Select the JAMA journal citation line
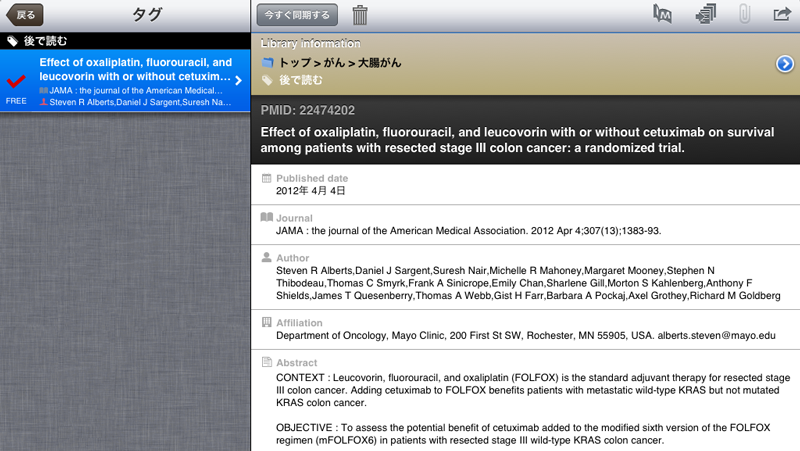This screenshot has height=451, width=800. (x=468, y=231)
